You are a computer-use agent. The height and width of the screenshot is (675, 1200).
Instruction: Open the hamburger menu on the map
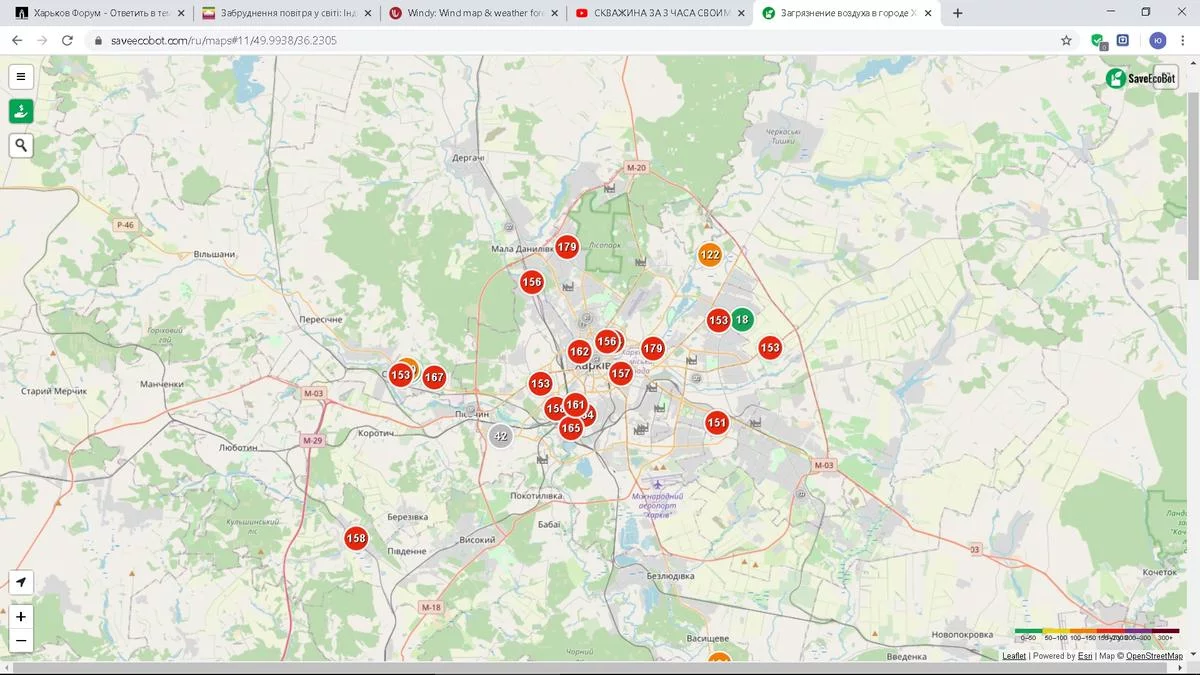coord(21,77)
